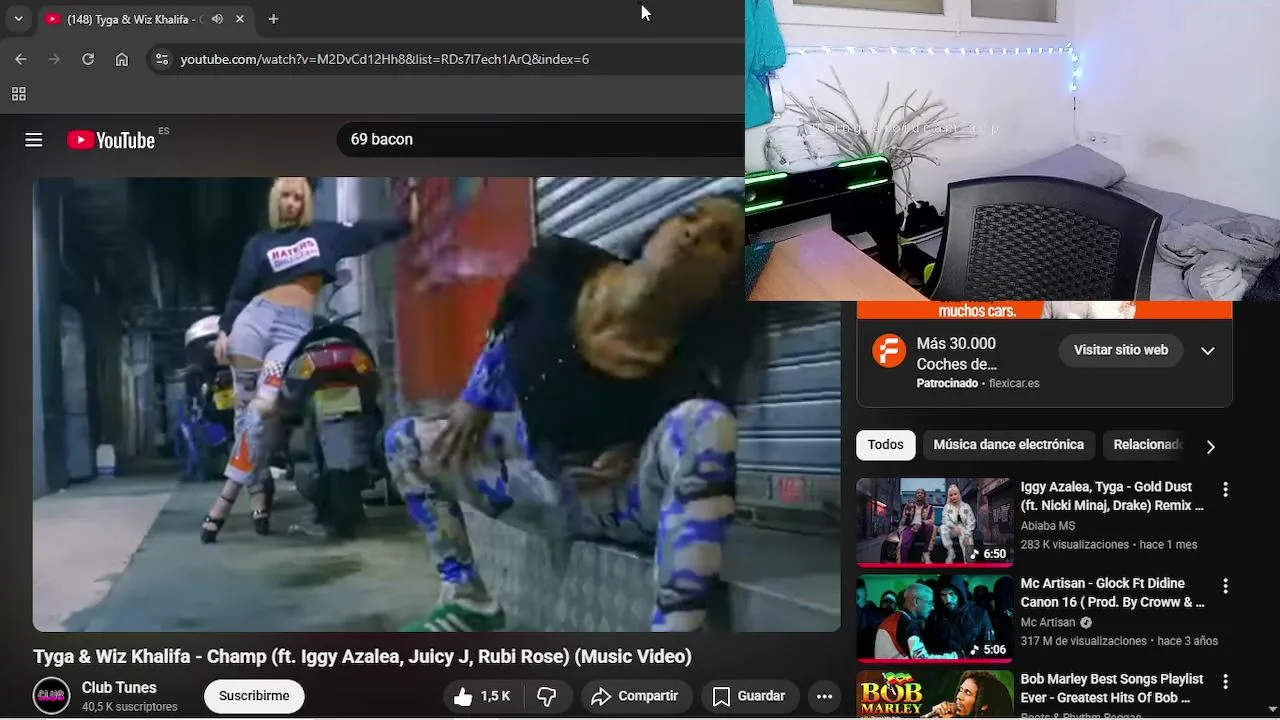The image size is (1280, 720).
Task: Subscribe using the Suscribirme button
Action: coord(254,696)
